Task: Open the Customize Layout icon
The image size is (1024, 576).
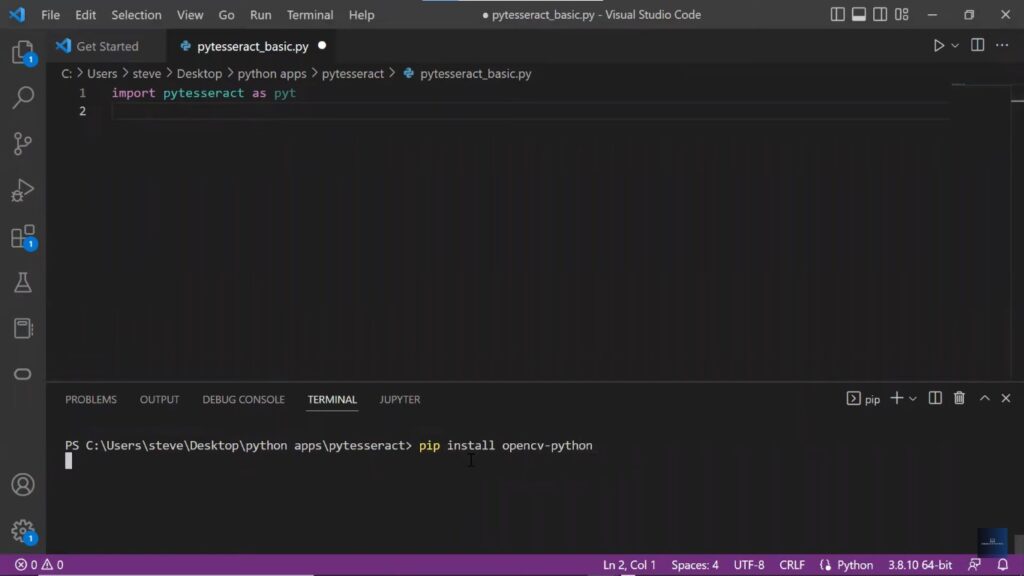Action: (902, 14)
